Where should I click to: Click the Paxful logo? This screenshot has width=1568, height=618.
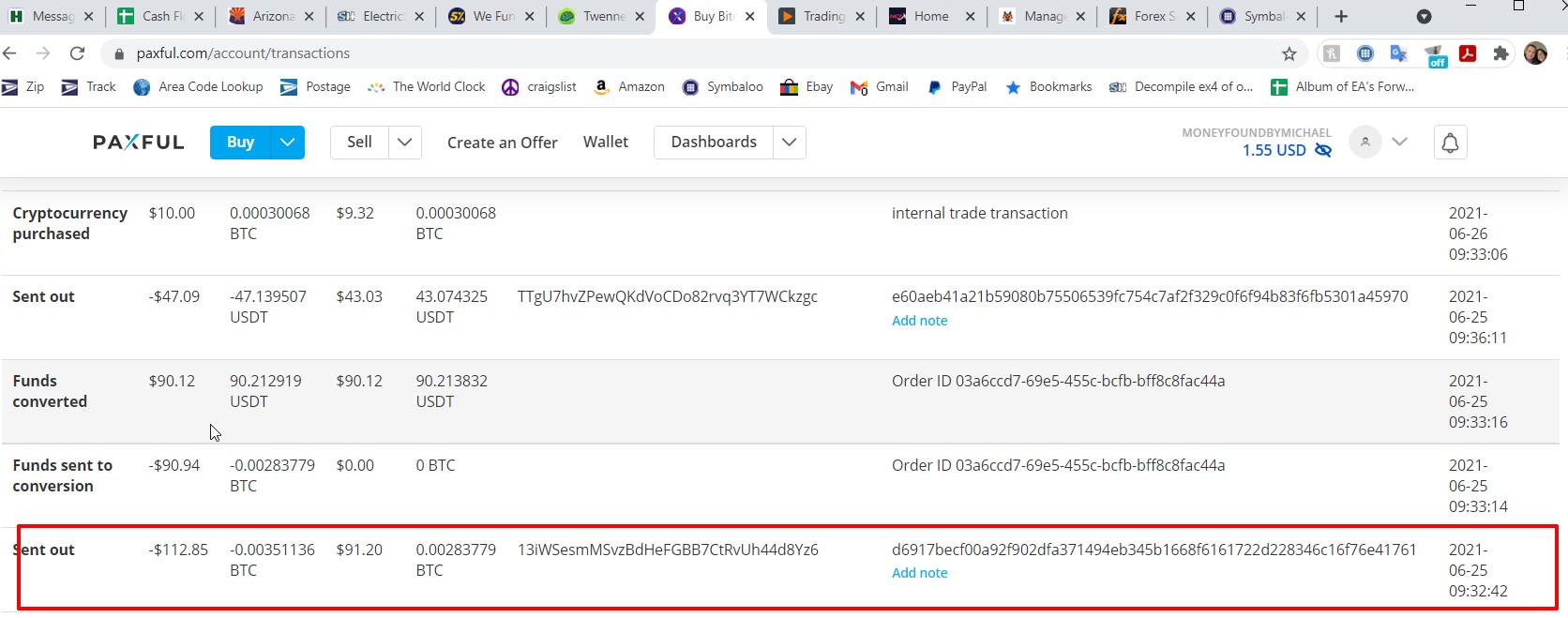tap(138, 143)
